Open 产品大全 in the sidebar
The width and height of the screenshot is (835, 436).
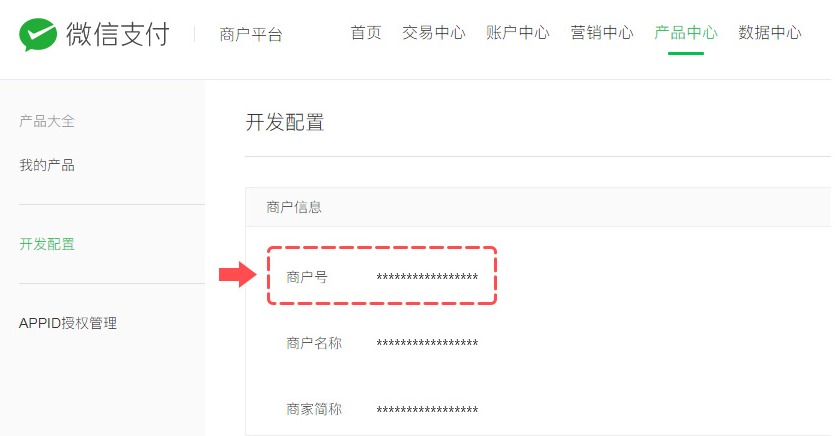tap(47, 121)
